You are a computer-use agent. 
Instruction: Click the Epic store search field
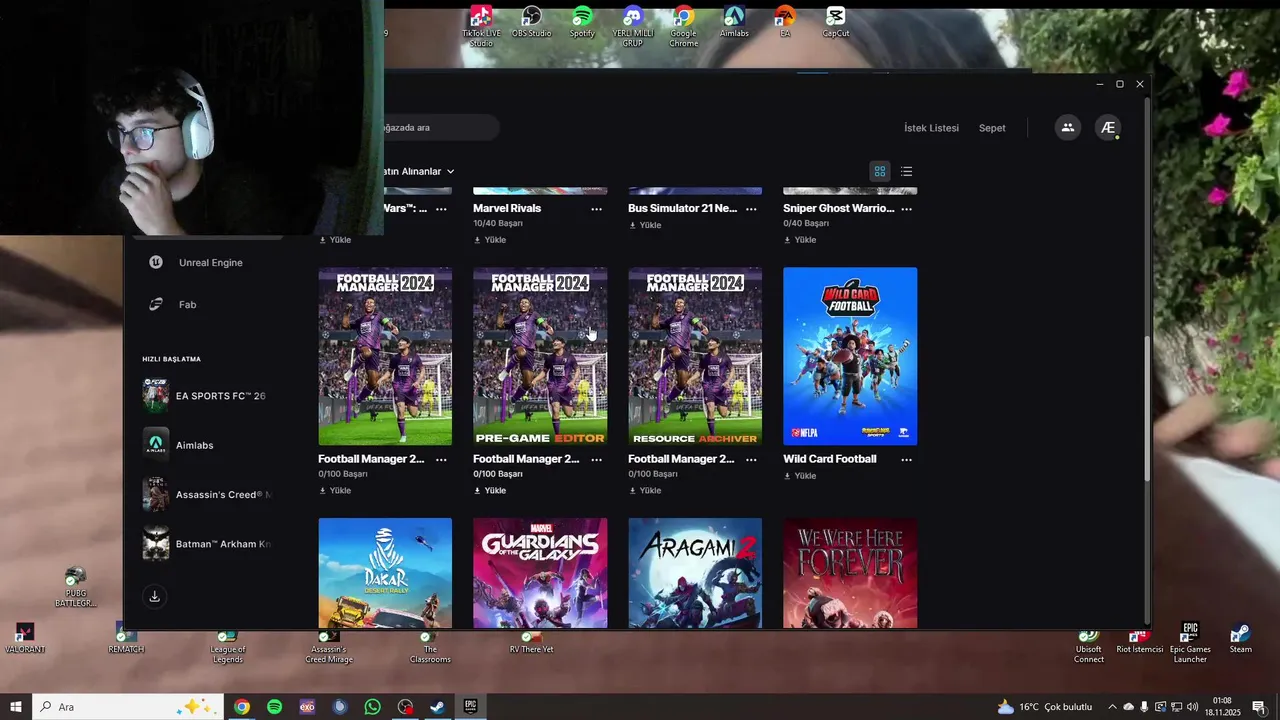click(440, 127)
